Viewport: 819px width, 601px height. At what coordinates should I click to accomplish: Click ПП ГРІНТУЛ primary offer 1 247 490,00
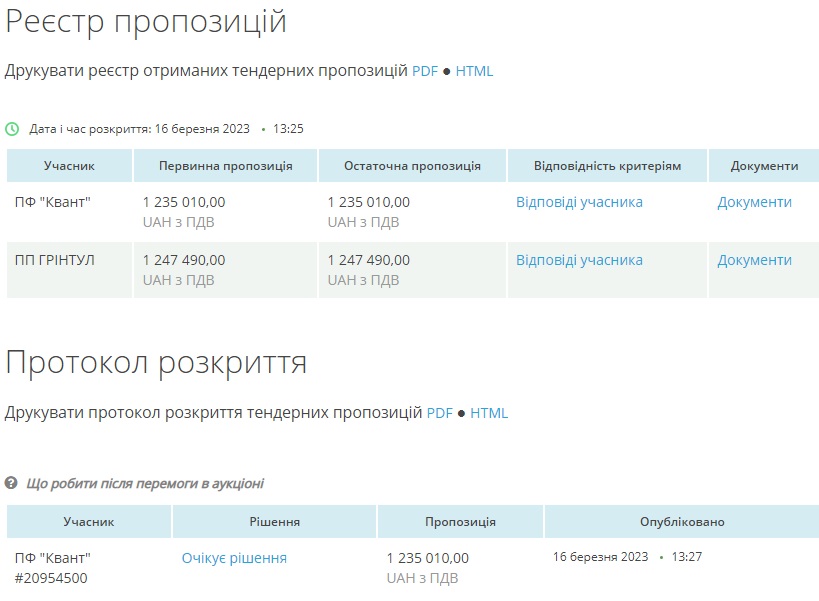[x=184, y=260]
